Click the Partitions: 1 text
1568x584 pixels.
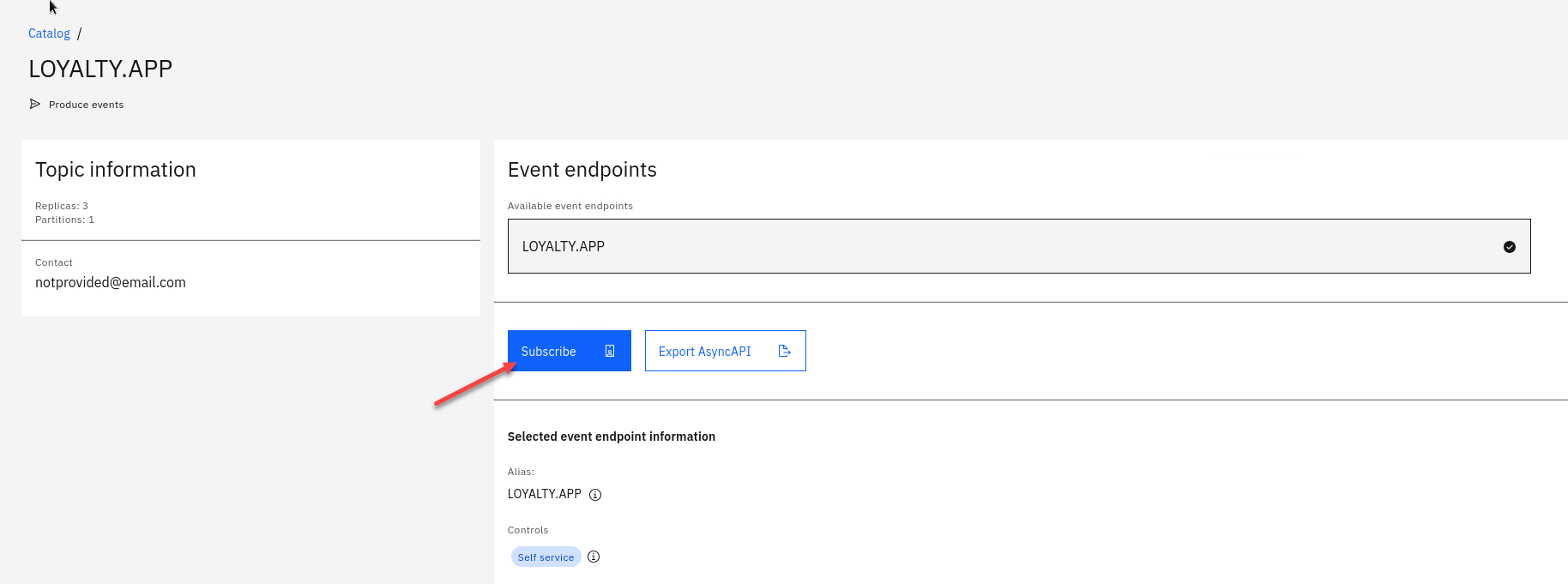(x=64, y=220)
